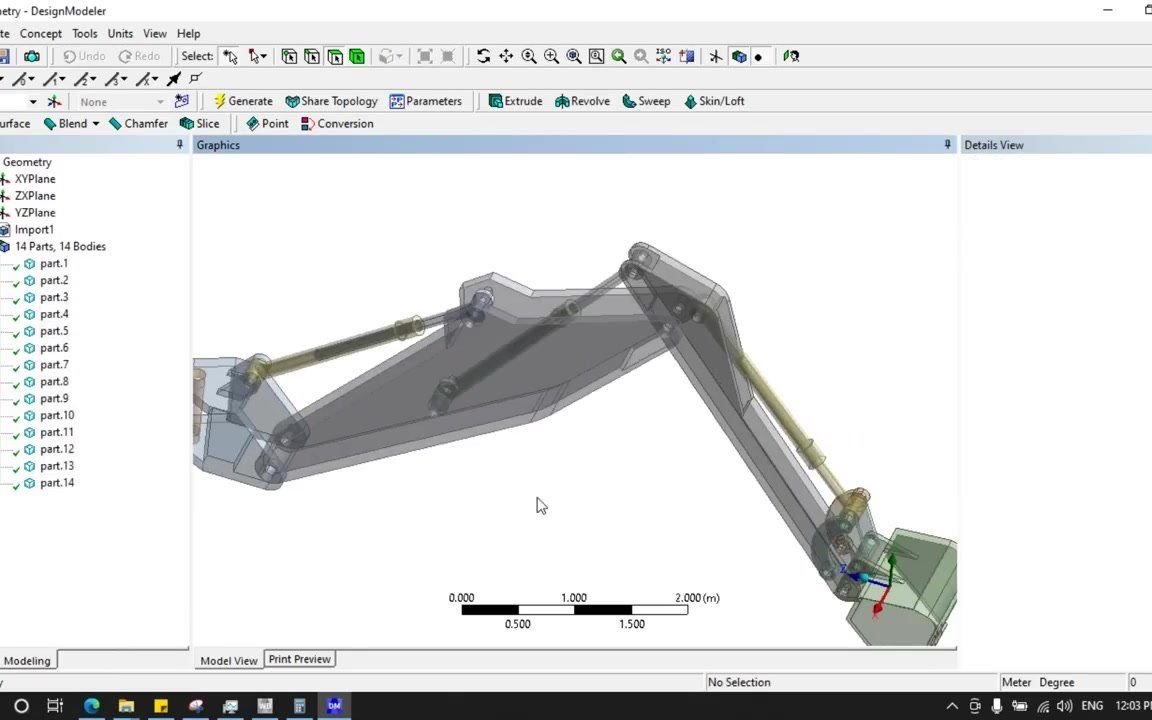Open the Blend dropdown arrow
Viewport: 1152px width, 720px height.
96,123
